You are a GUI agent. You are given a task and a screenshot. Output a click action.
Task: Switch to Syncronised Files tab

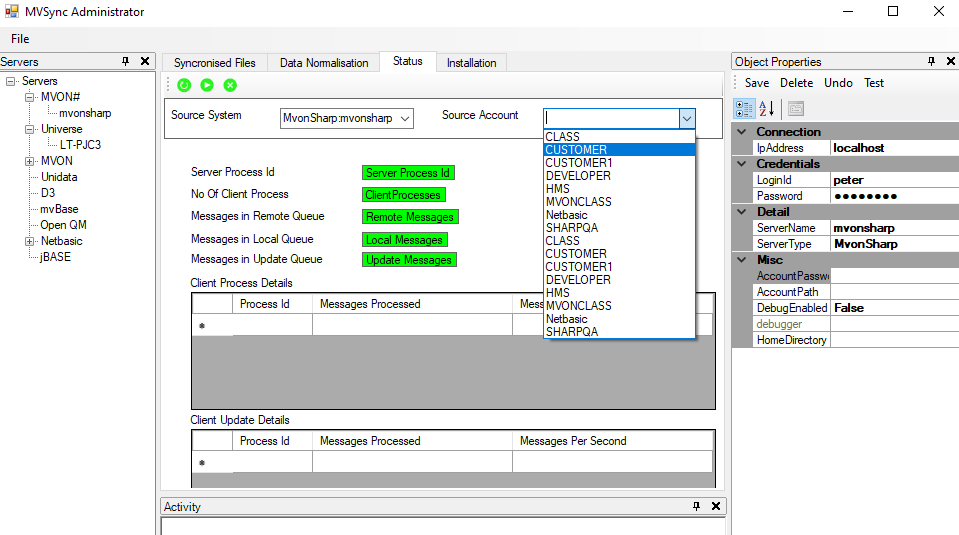215,63
